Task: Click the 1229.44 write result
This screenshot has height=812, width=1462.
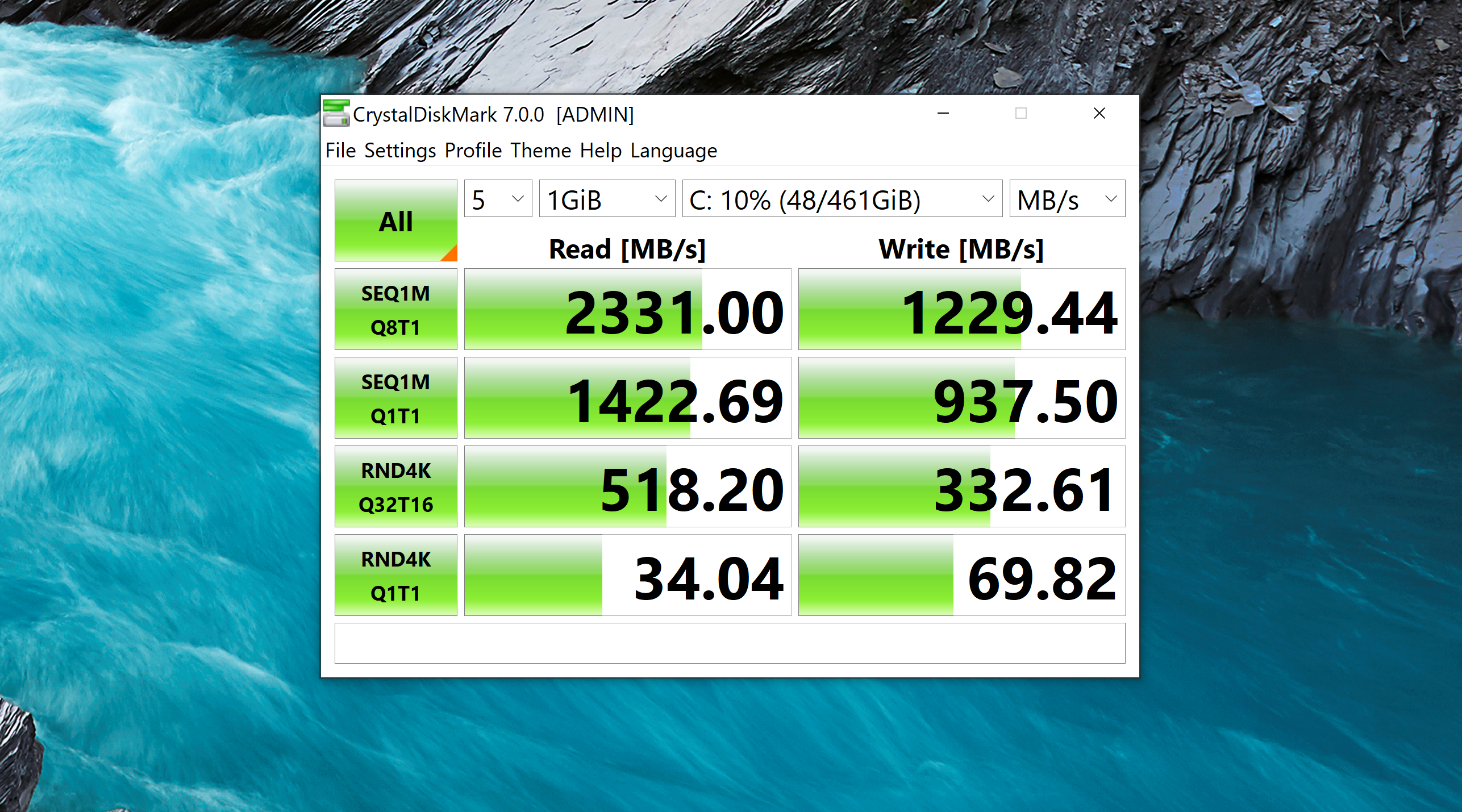Action: 961,310
